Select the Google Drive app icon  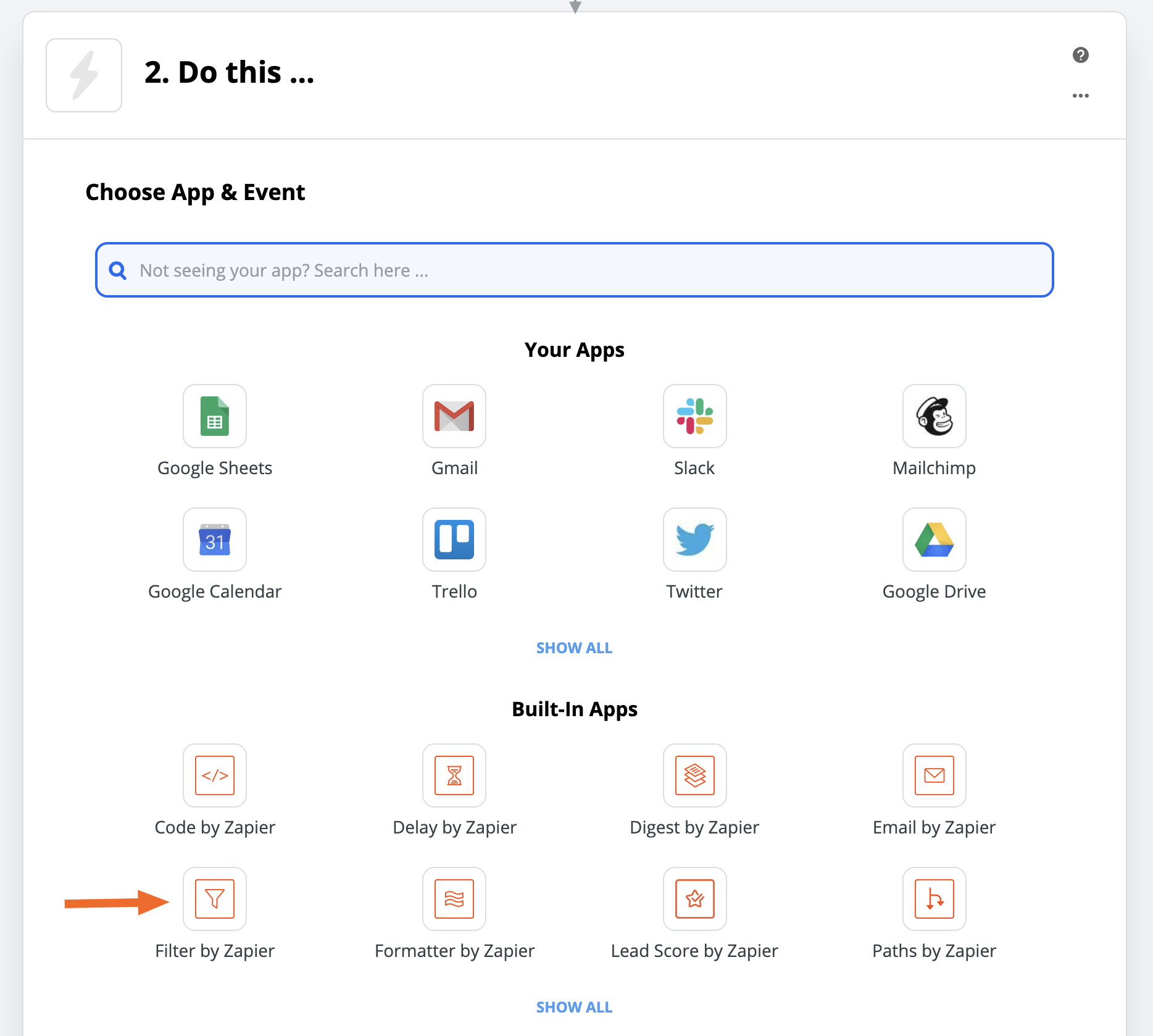tap(934, 540)
